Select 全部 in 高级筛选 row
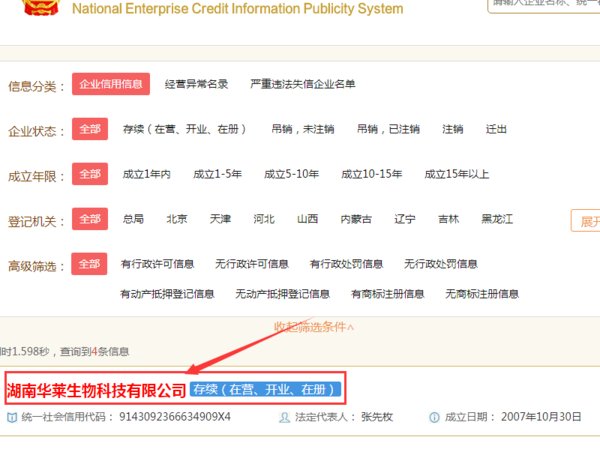The width and height of the screenshot is (600, 449). coord(90,264)
